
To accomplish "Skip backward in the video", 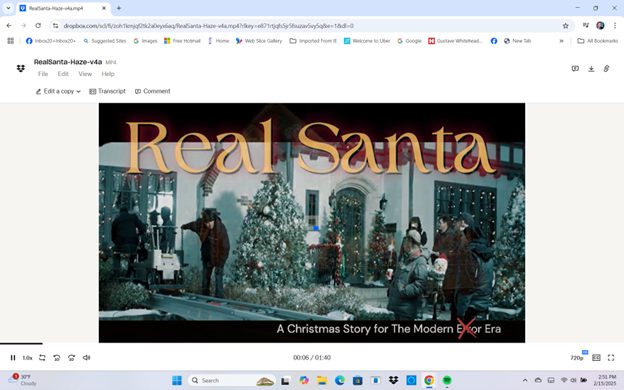I will [x=57, y=357].
